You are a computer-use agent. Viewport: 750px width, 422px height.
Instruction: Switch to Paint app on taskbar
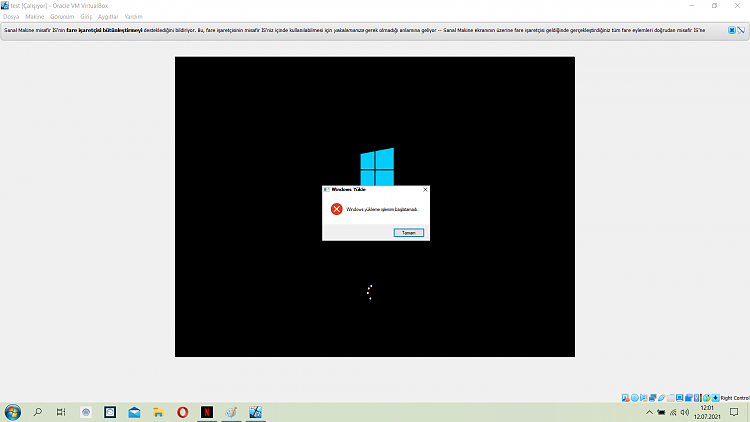[x=231, y=412]
